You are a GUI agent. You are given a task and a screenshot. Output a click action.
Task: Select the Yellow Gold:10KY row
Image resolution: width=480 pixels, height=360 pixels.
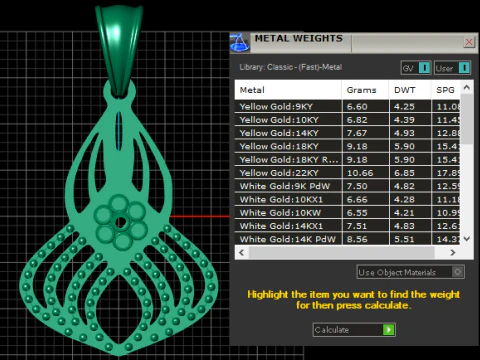coord(347,120)
